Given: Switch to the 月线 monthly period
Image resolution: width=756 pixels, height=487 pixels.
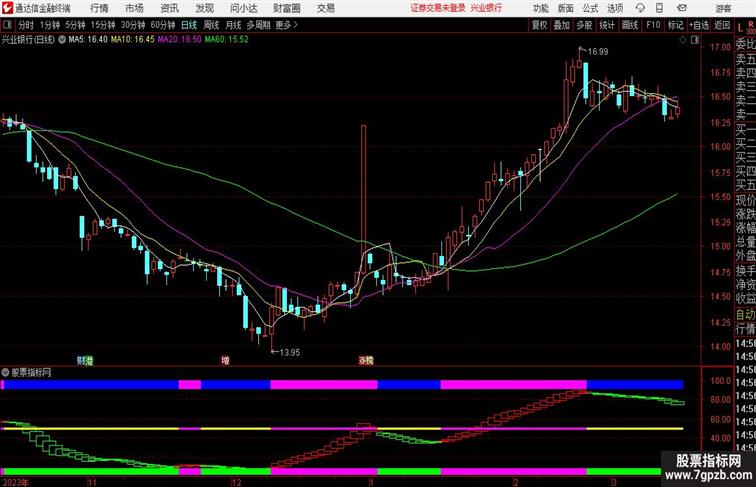Looking at the screenshot, I should coord(233,25).
